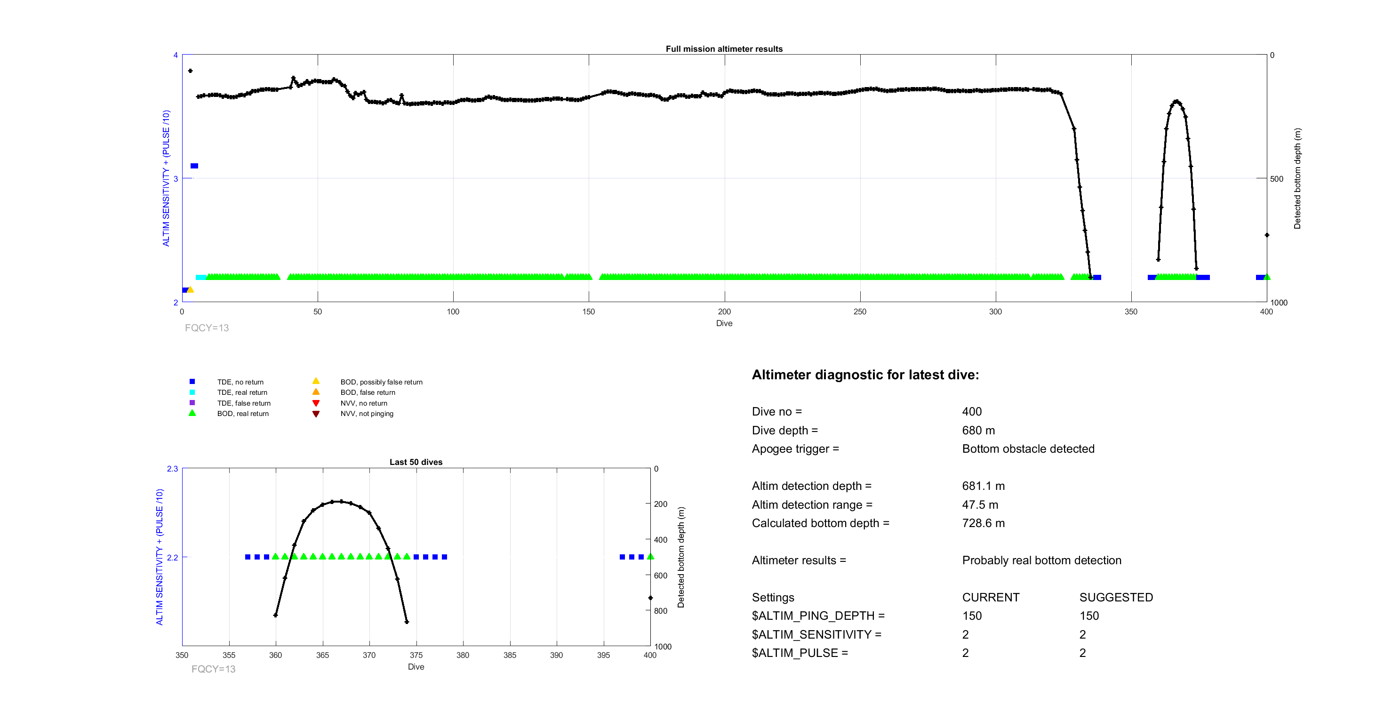Click 'FQCY=13' under the last 50 dives plot
The height and width of the screenshot is (726, 1400).
pos(213,669)
